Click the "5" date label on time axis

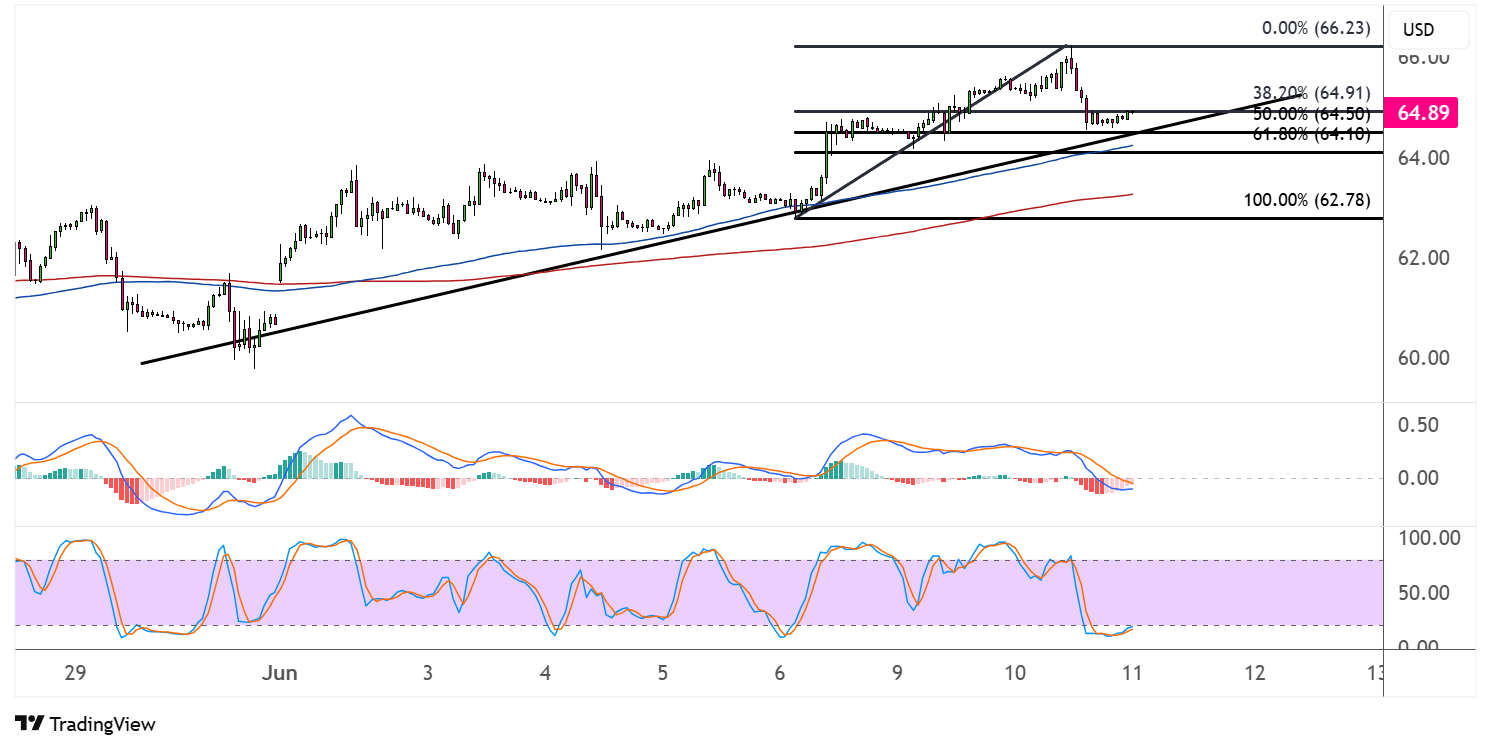click(663, 673)
